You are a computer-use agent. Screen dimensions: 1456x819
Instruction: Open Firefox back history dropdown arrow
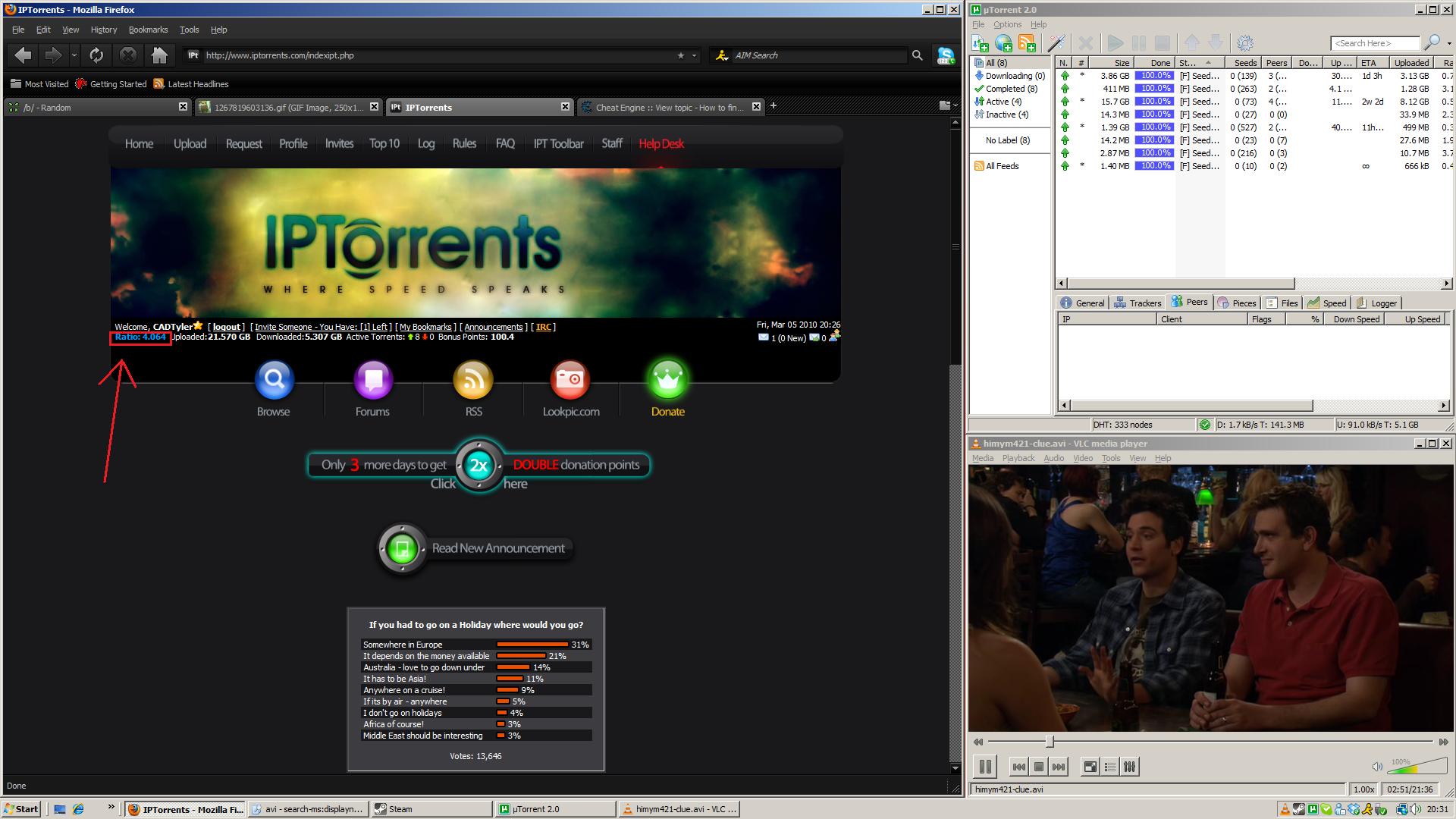click(x=74, y=55)
